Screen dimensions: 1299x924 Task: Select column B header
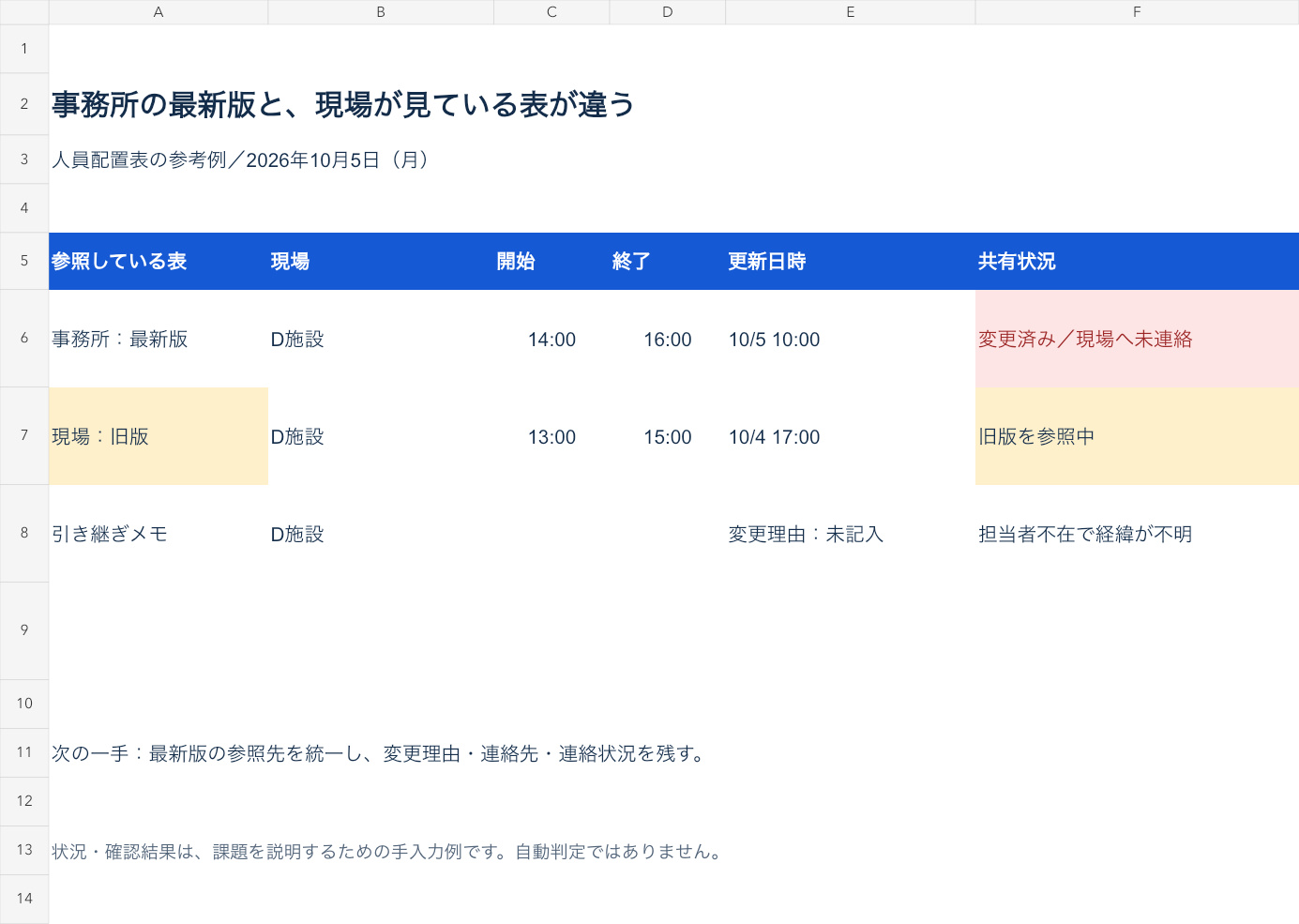(381, 12)
